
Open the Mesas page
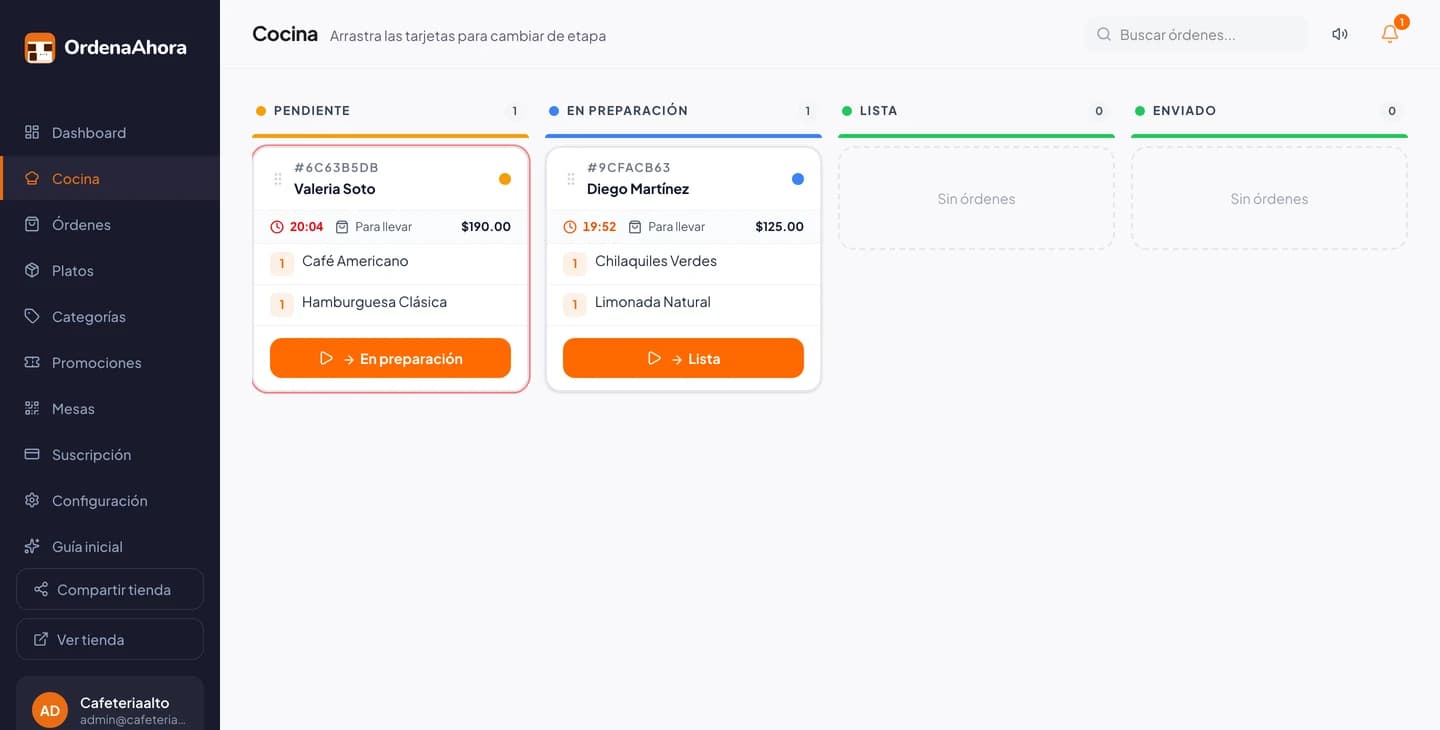110,409
